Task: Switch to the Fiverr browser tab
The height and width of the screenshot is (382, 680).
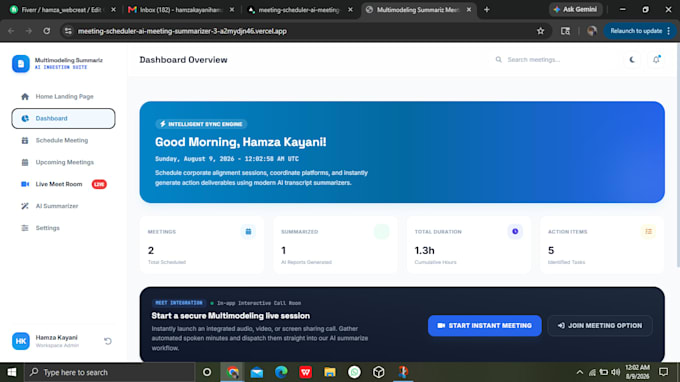Action: [61, 10]
